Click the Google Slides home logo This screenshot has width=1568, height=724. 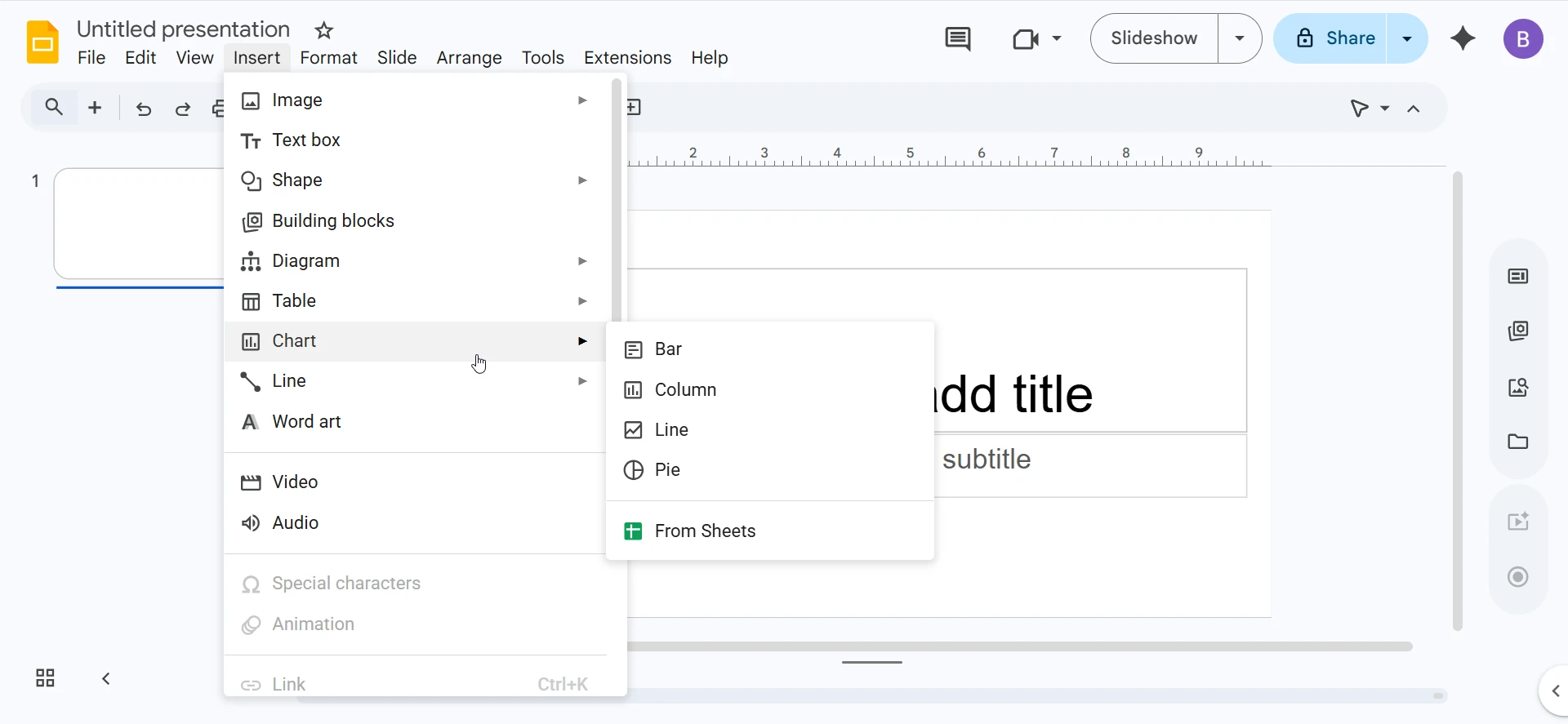click(x=42, y=42)
